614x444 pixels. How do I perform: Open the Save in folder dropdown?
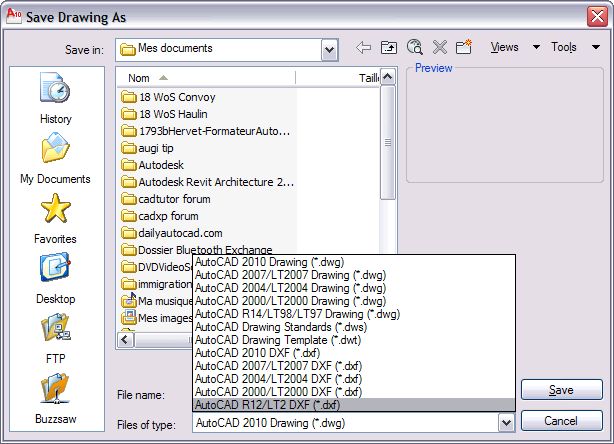click(329, 50)
